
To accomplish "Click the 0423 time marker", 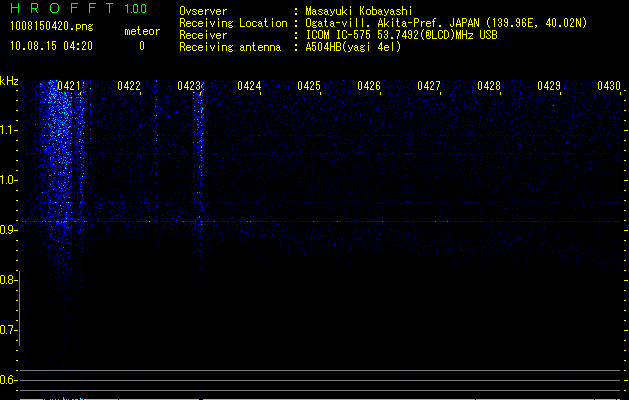I will click(x=189, y=86).
